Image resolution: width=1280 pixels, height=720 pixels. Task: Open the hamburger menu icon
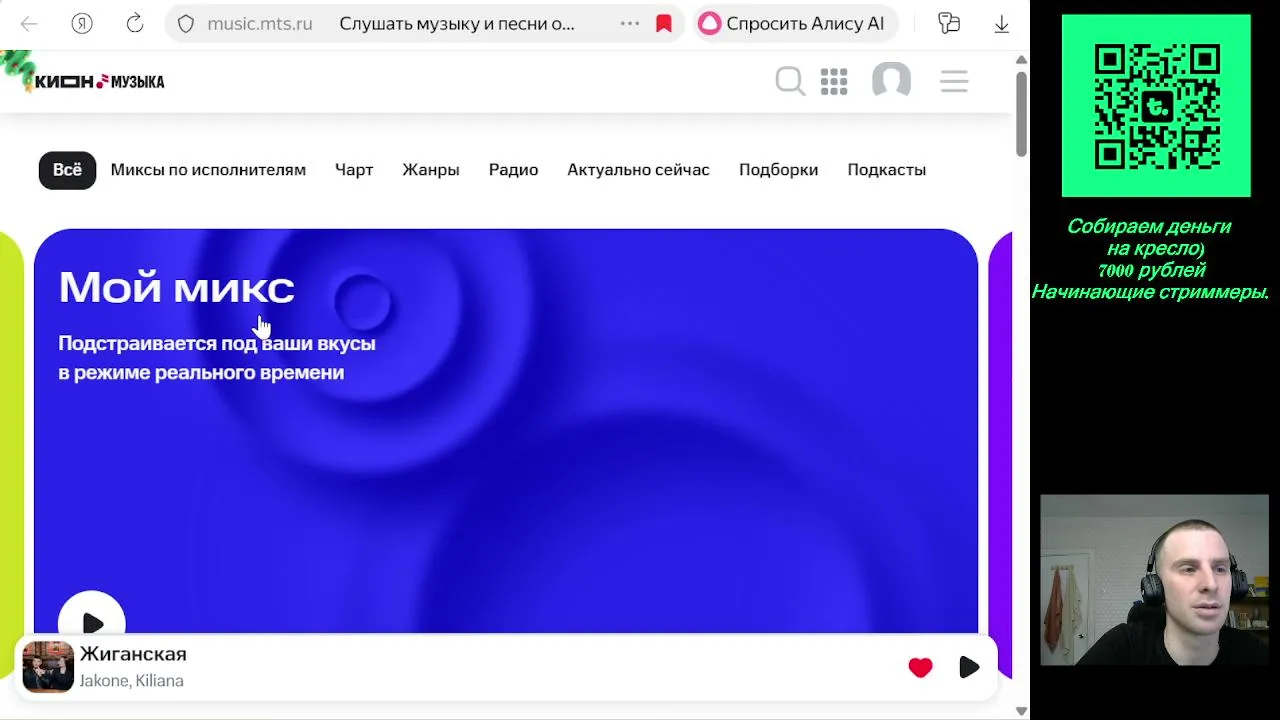pyautogui.click(x=954, y=81)
